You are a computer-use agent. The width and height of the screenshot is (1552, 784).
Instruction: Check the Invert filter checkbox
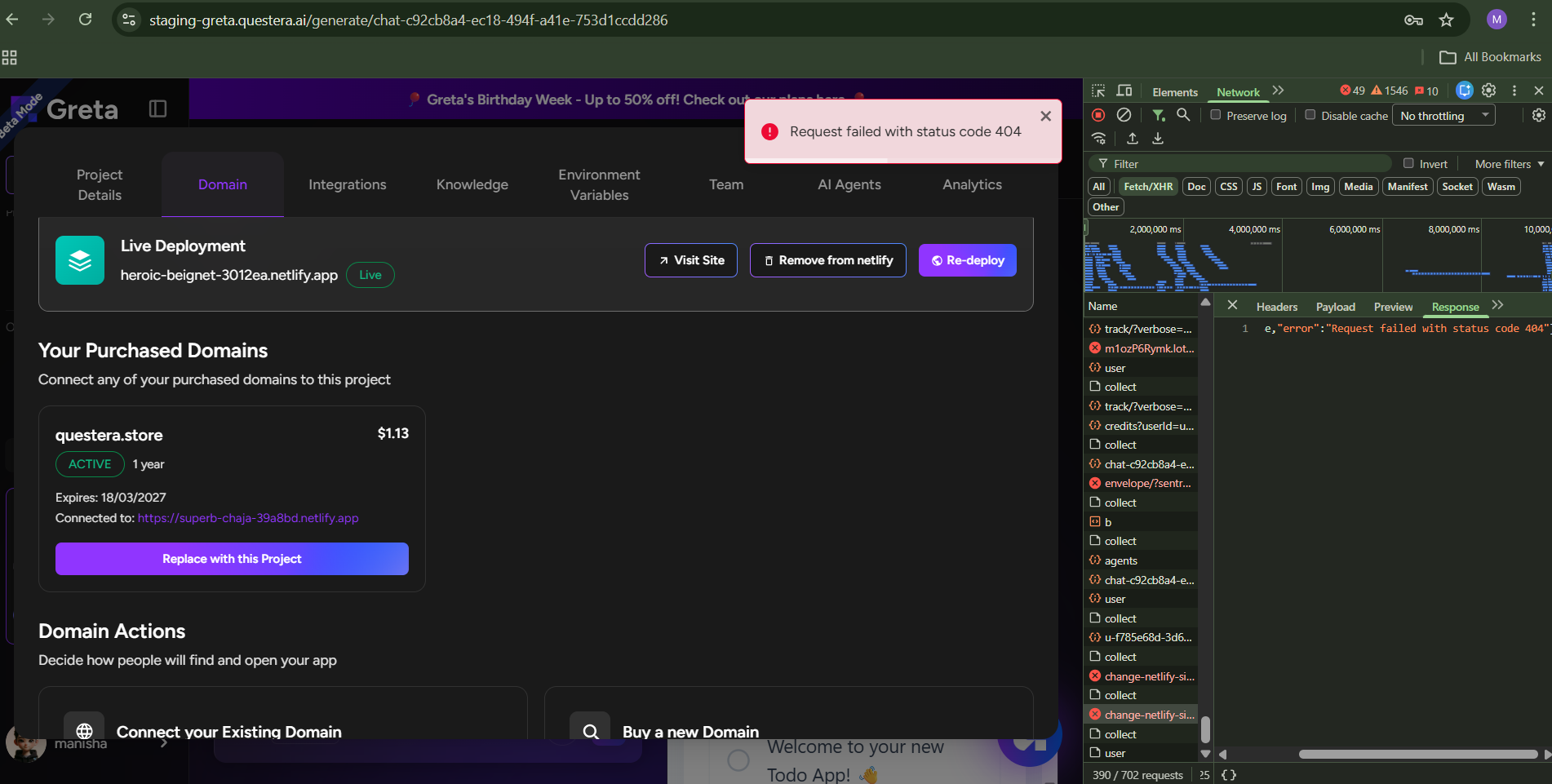(1408, 163)
